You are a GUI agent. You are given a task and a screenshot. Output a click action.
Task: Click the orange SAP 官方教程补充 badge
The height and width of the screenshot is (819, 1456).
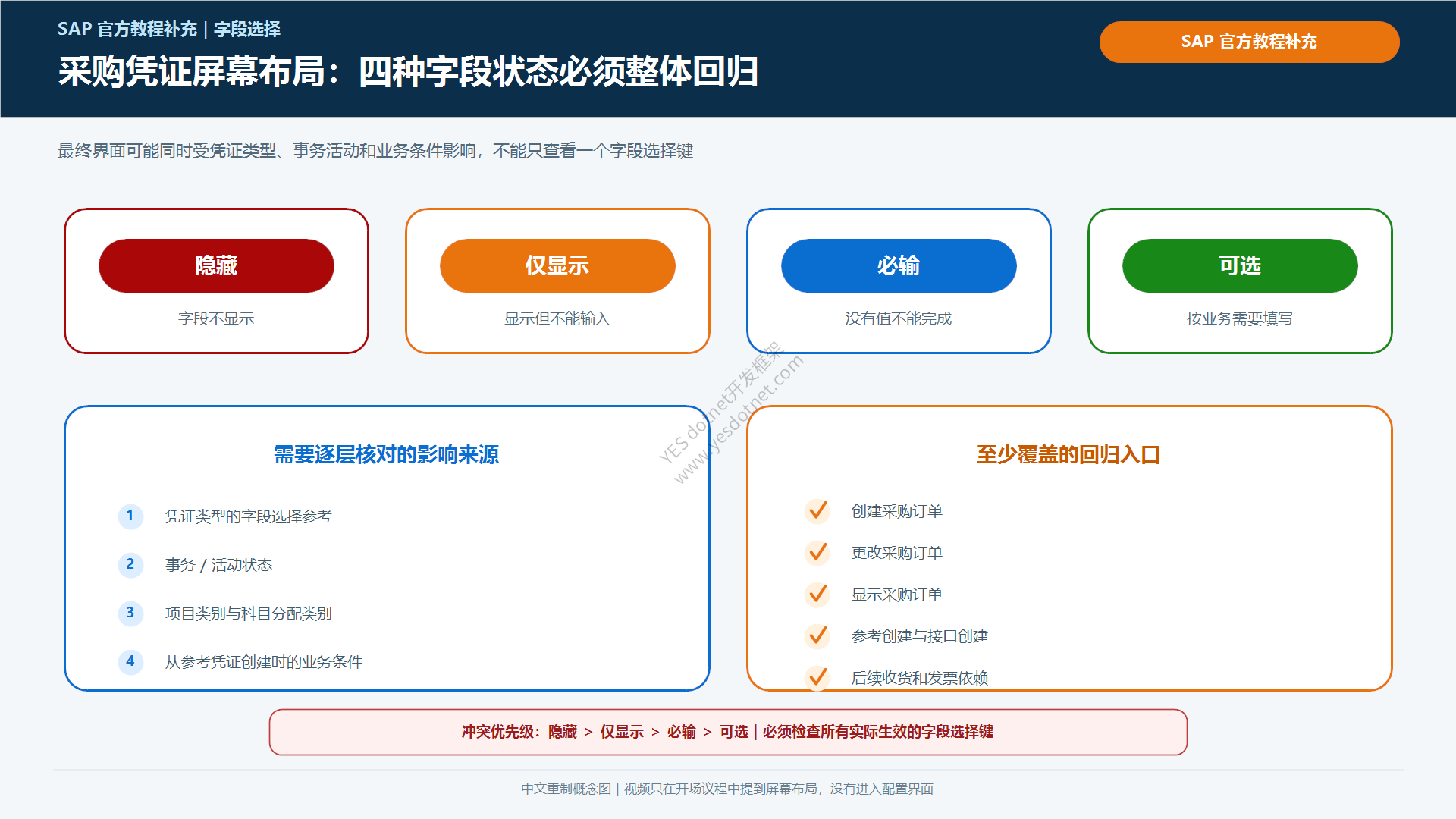coord(1249,42)
